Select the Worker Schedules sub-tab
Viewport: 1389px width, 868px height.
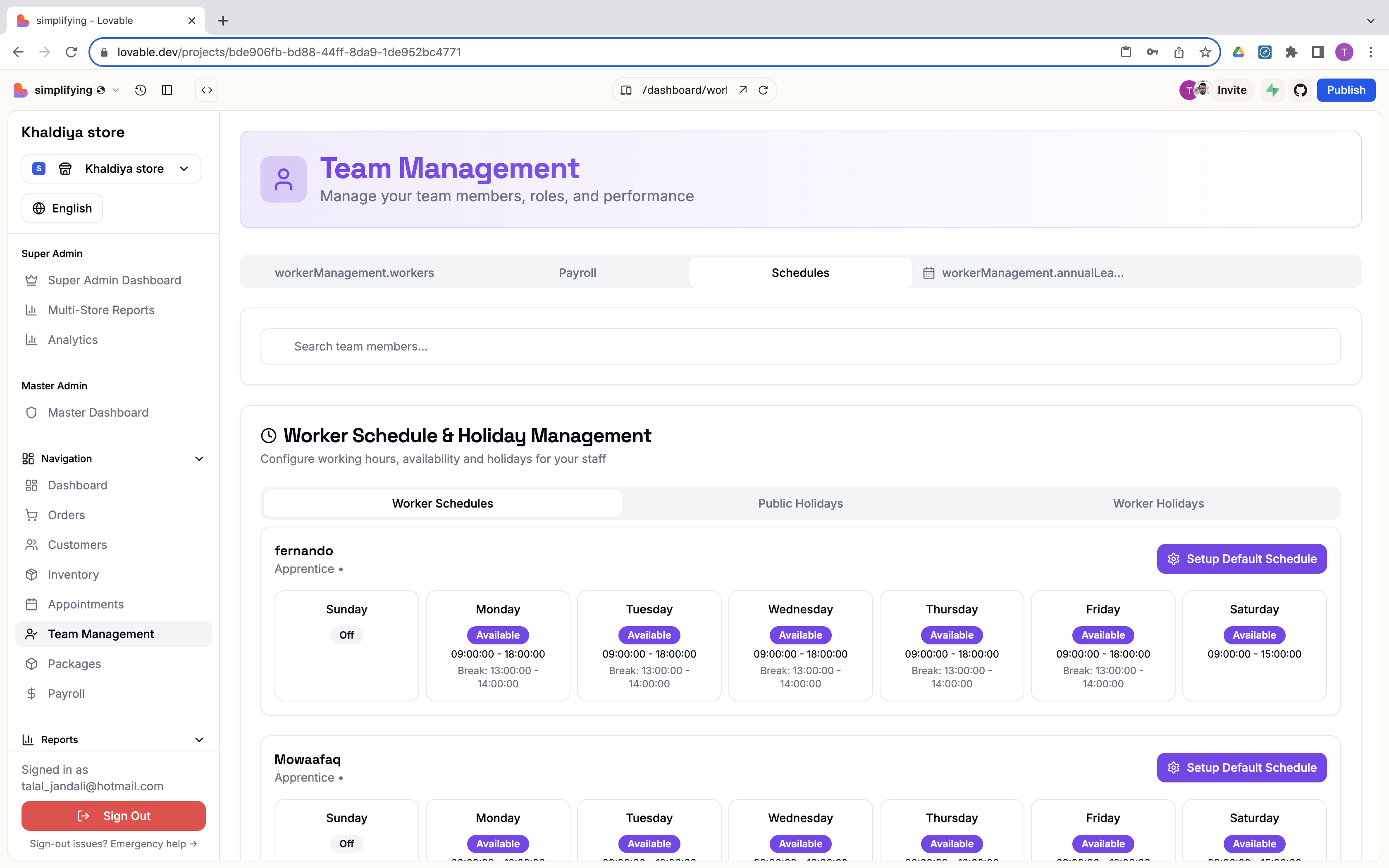[442, 503]
